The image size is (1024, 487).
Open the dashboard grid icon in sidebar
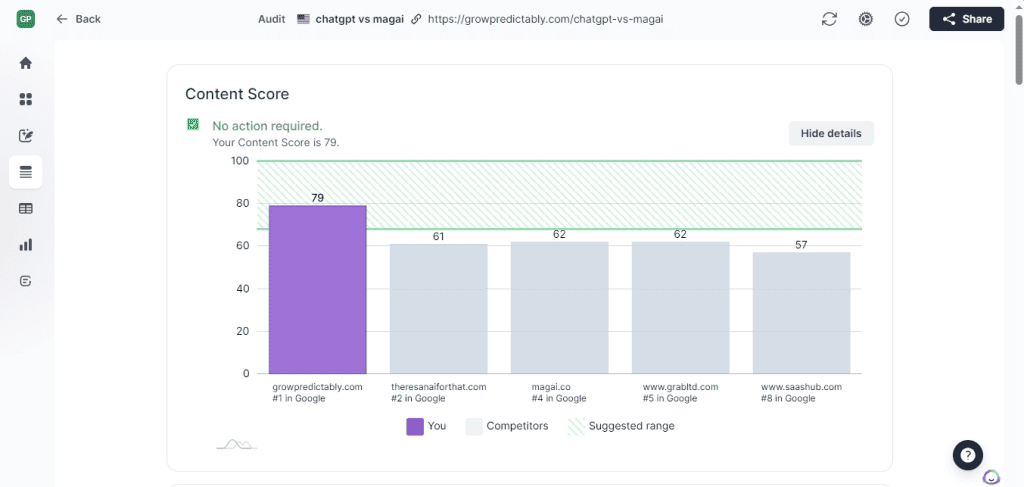tap(25, 100)
